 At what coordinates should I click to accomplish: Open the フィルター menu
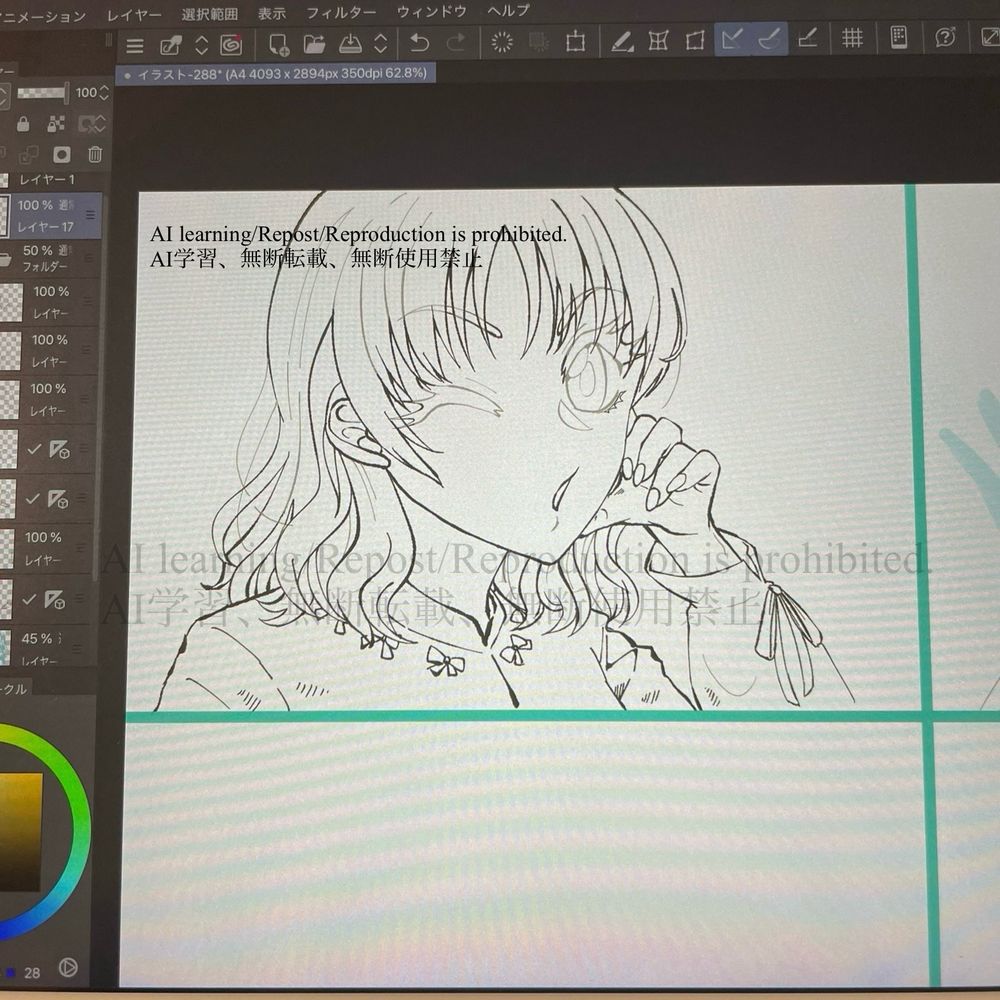pos(341,12)
